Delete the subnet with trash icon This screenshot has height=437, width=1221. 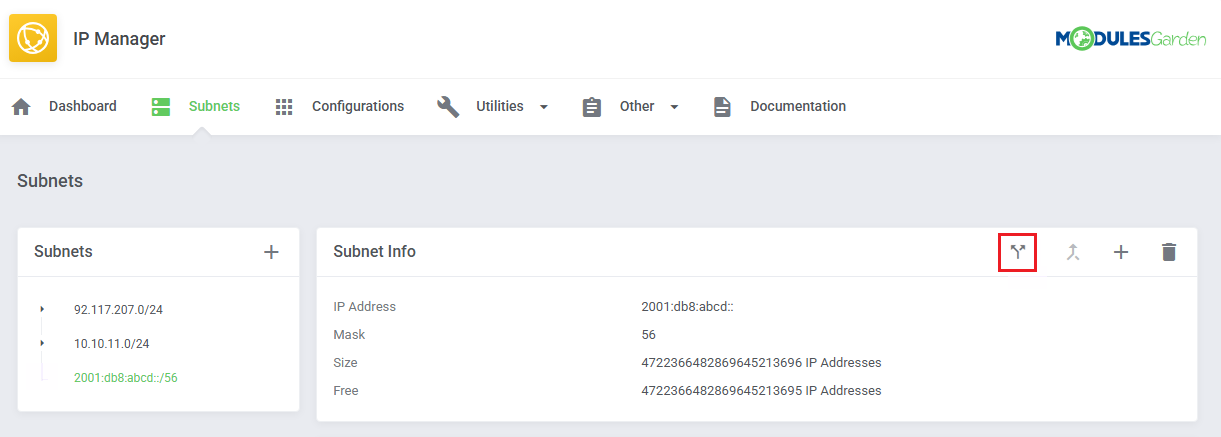[1168, 252]
